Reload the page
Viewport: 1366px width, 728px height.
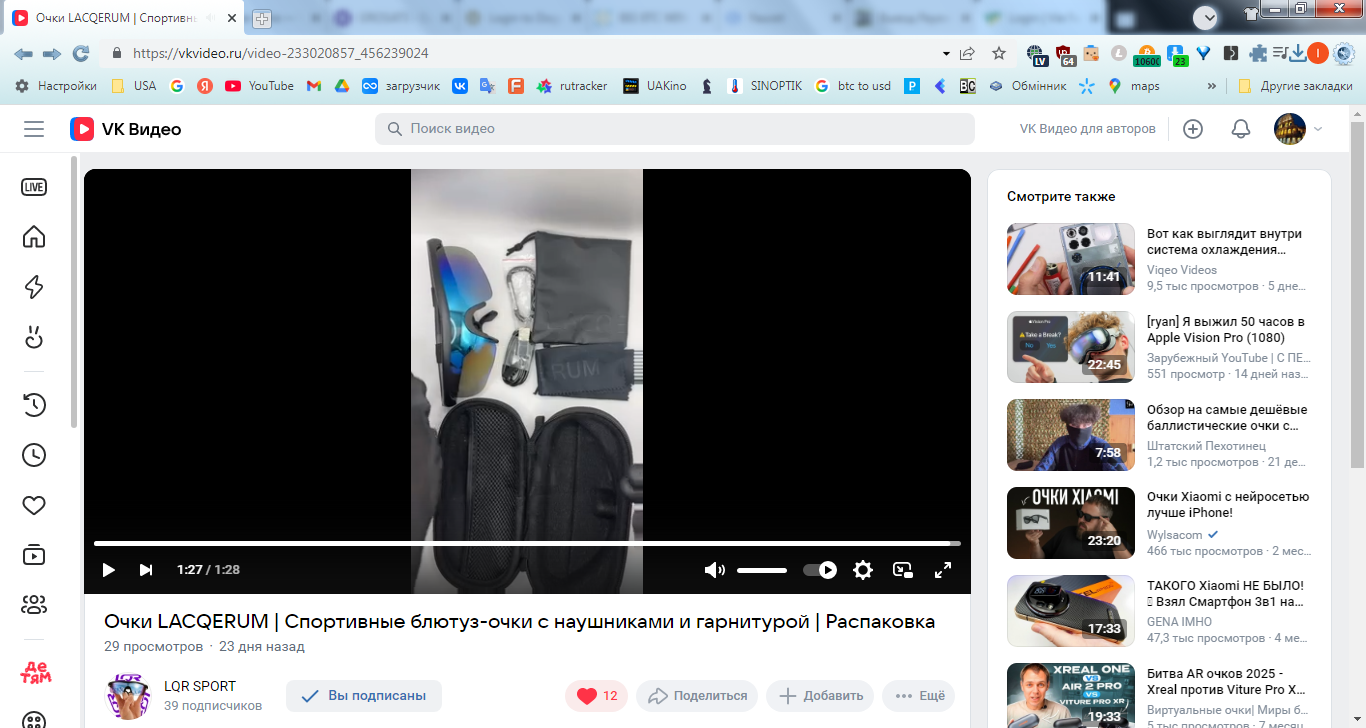[x=81, y=53]
